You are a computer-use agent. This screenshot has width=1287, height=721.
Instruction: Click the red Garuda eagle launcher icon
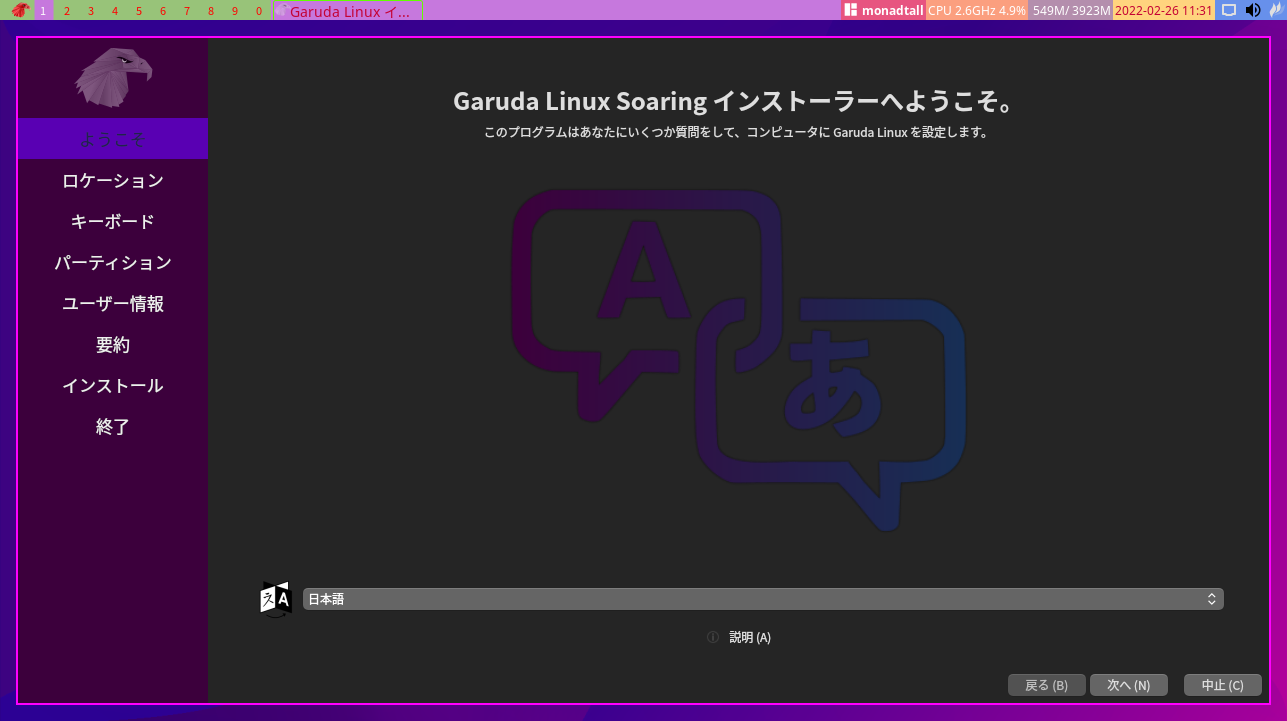coord(19,10)
